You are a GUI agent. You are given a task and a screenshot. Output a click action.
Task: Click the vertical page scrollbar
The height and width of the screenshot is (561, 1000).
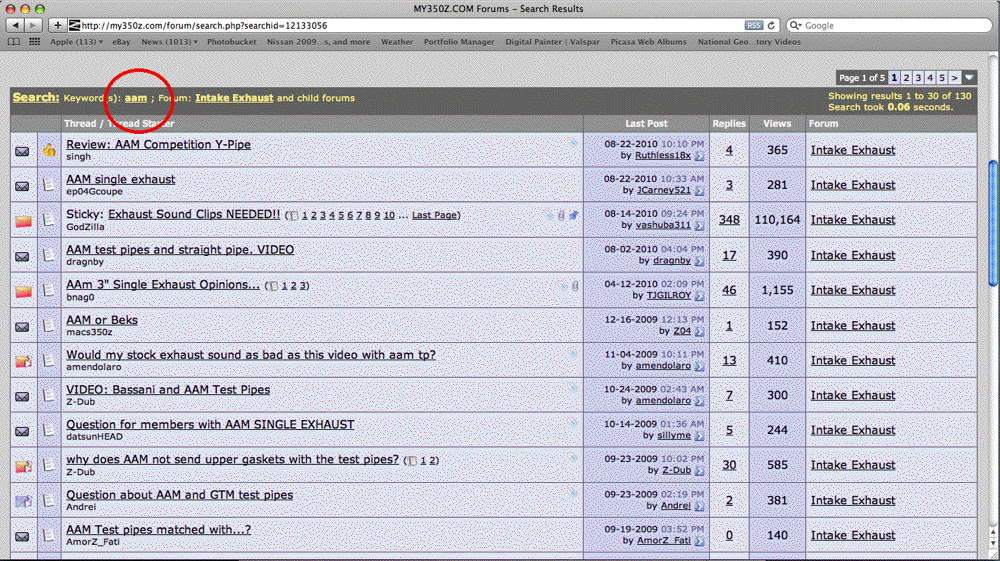992,200
